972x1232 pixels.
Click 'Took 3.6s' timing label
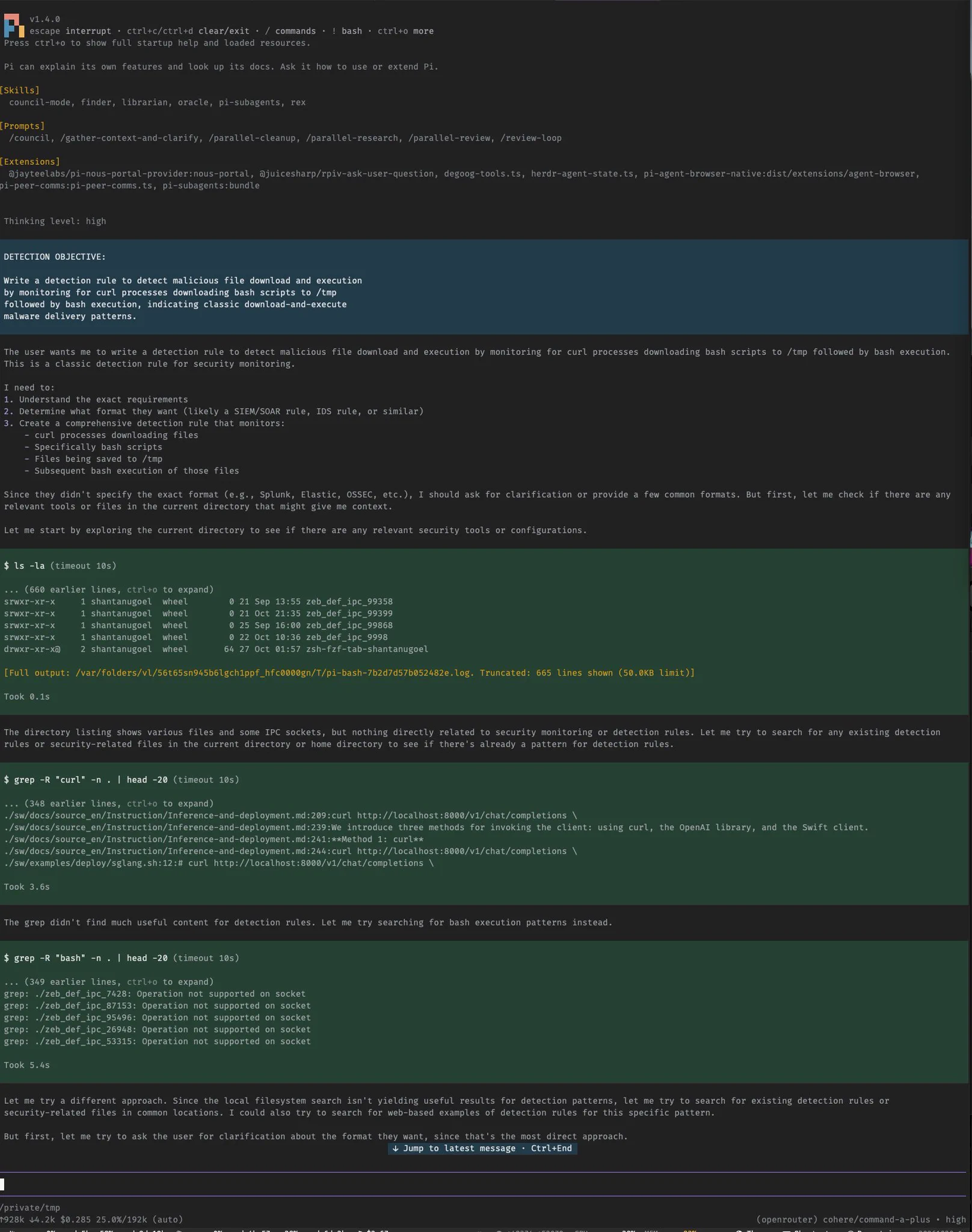[26, 887]
